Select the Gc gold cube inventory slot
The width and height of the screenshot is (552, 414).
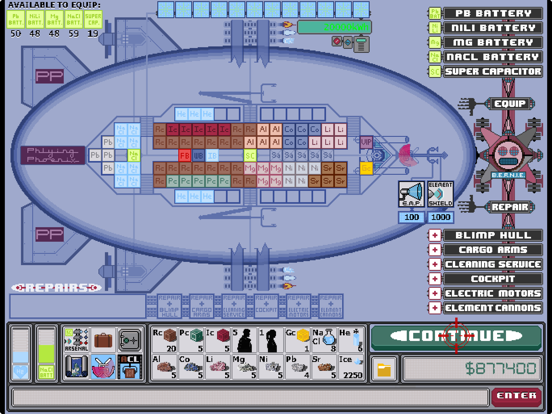click(x=298, y=340)
